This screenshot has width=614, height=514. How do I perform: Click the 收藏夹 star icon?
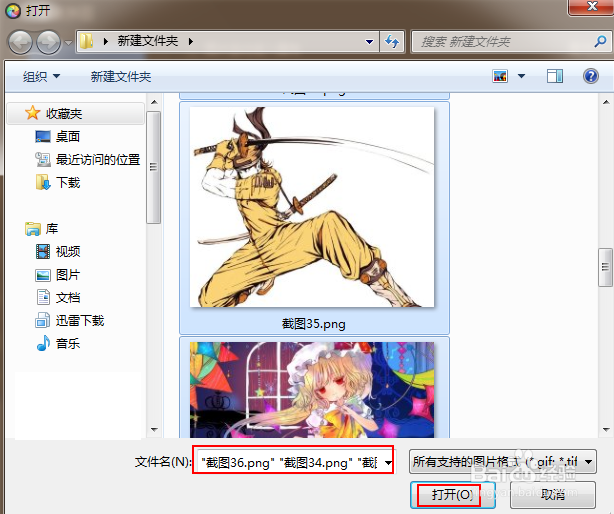click(x=33, y=113)
